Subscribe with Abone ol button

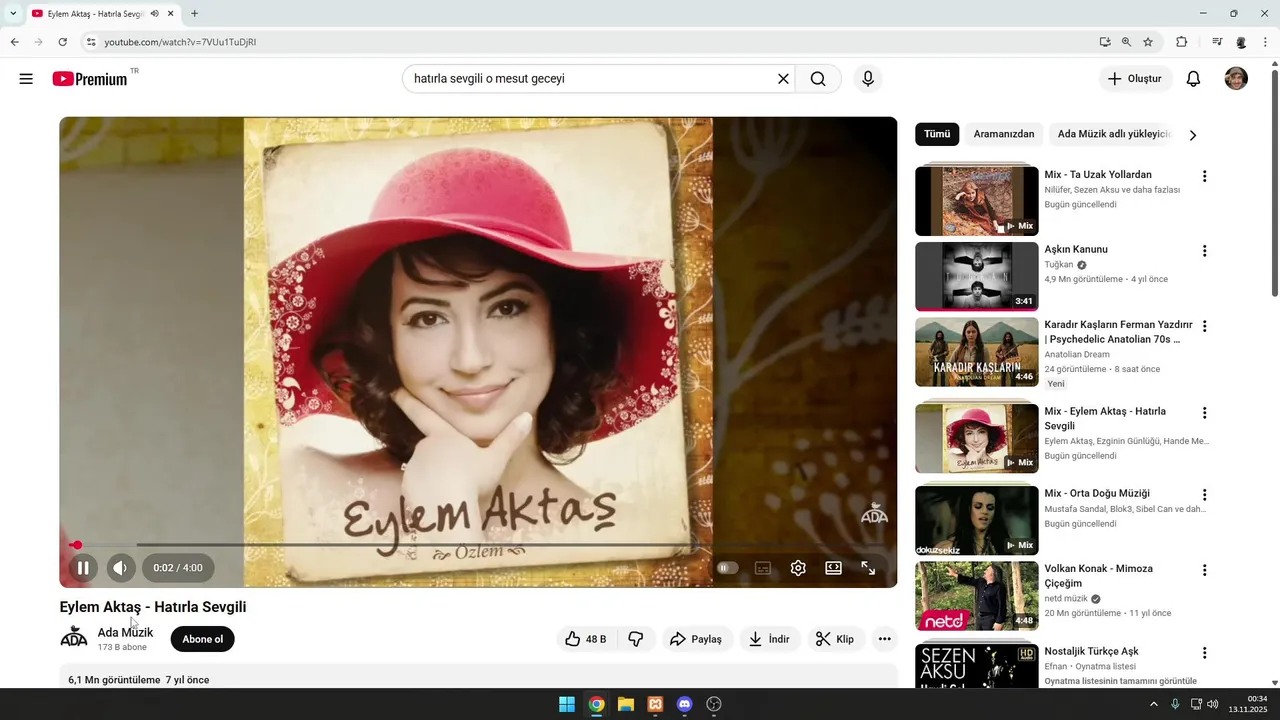pos(202,639)
